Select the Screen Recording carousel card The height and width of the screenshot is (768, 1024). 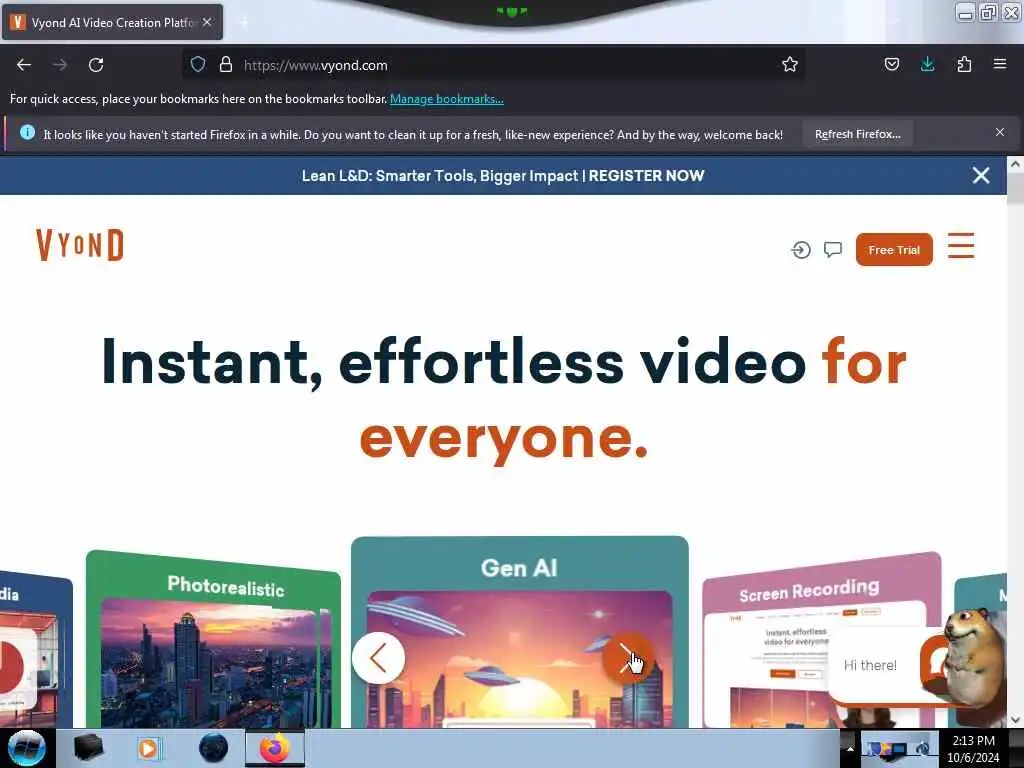[822, 640]
